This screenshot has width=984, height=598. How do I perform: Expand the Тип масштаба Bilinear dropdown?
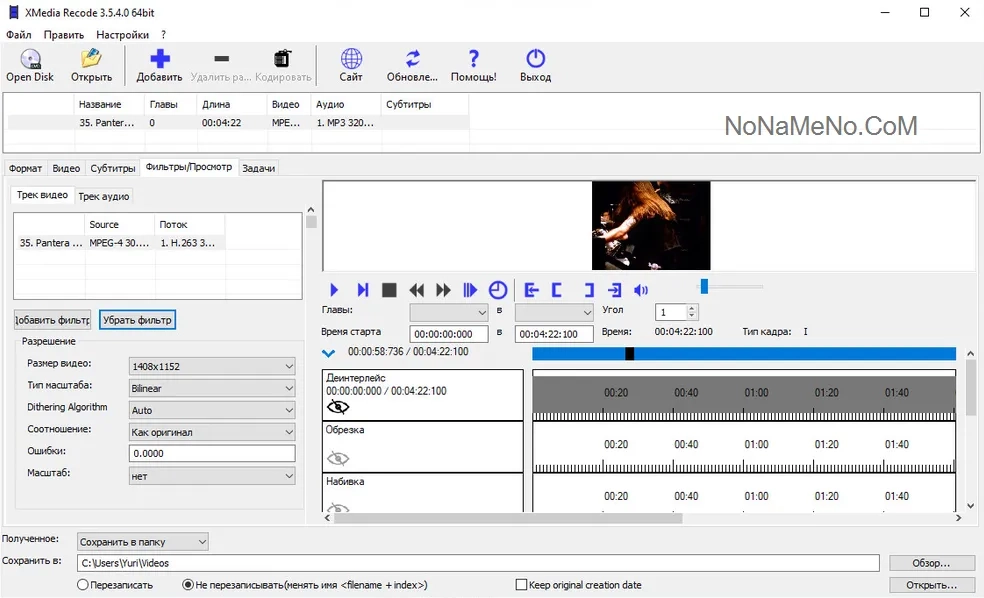tap(212, 388)
